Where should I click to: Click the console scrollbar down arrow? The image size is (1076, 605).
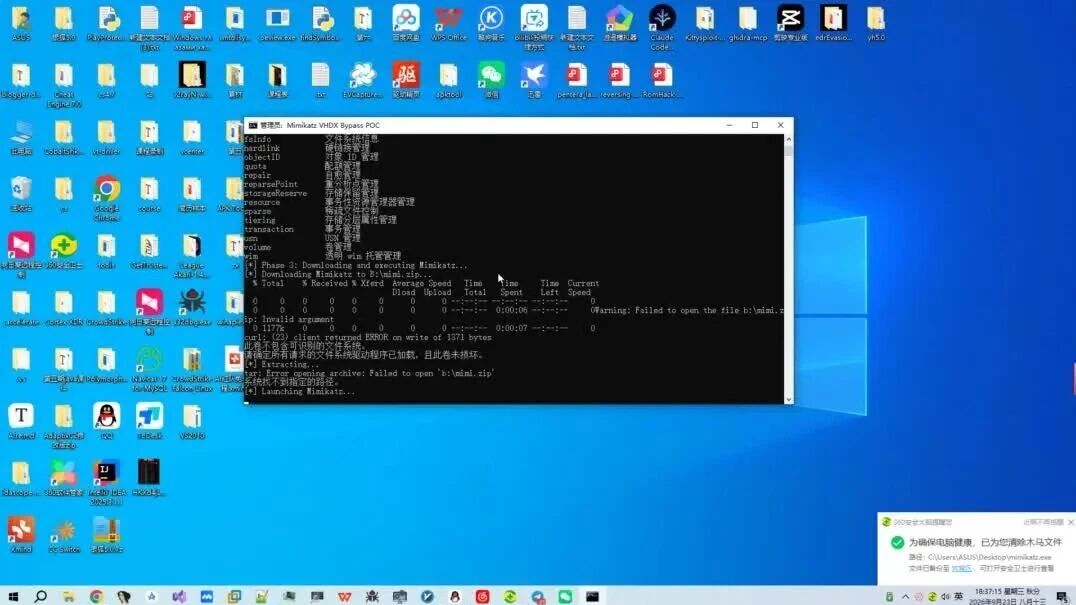pyautogui.click(x=788, y=399)
